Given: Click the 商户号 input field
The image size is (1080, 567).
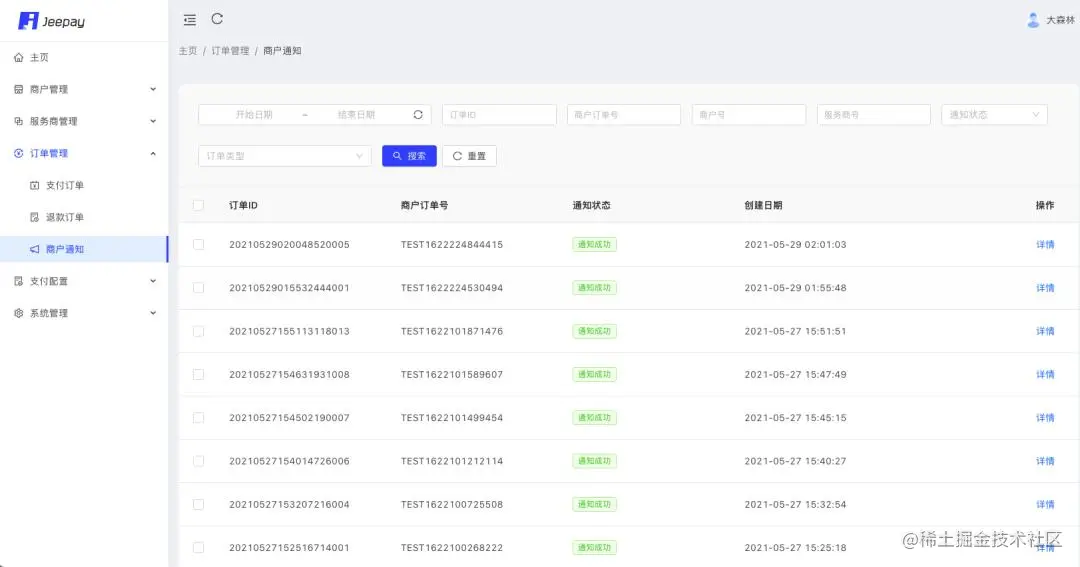Looking at the screenshot, I should (x=749, y=114).
